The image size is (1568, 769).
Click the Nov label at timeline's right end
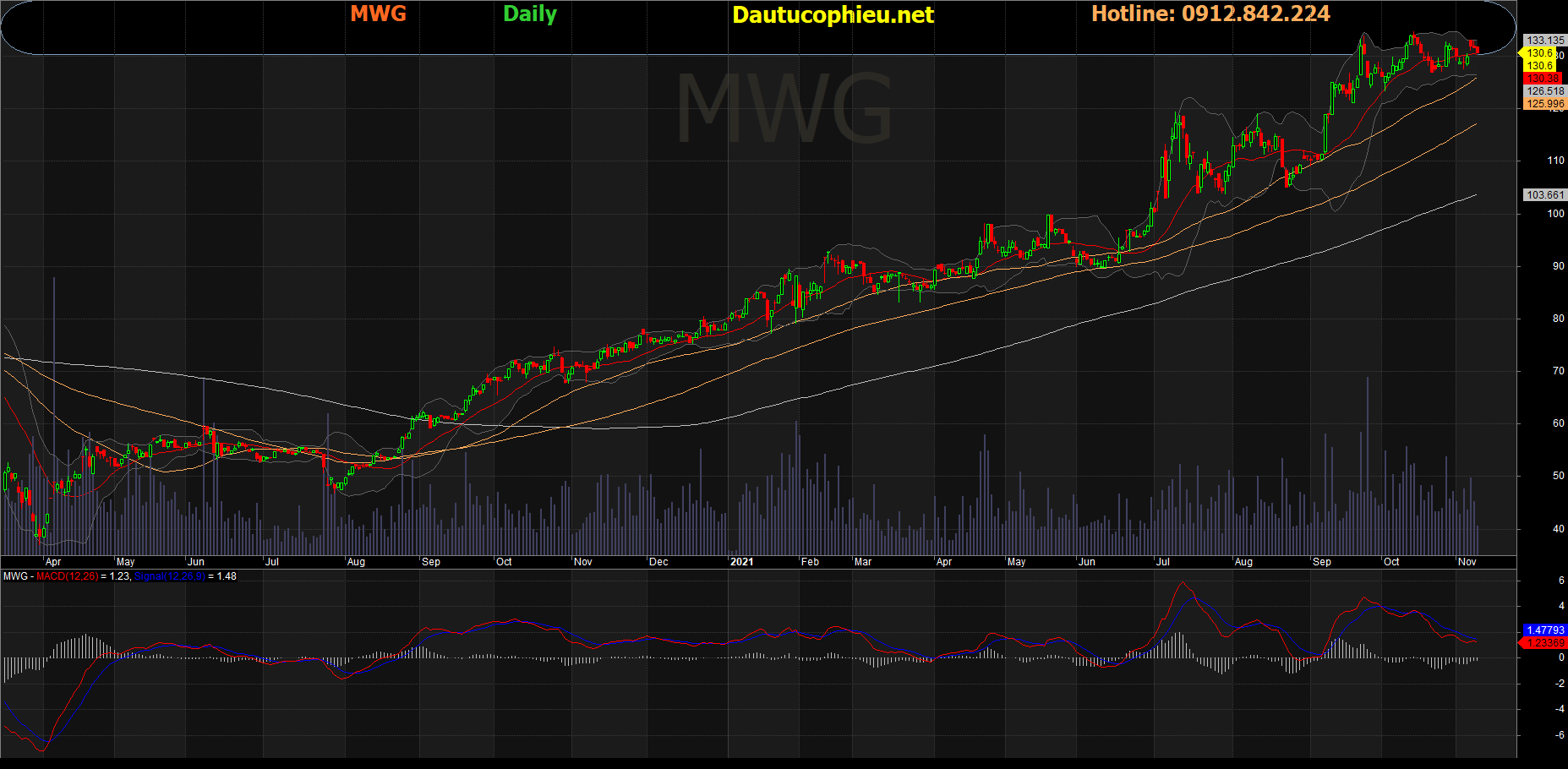pyautogui.click(x=1467, y=562)
